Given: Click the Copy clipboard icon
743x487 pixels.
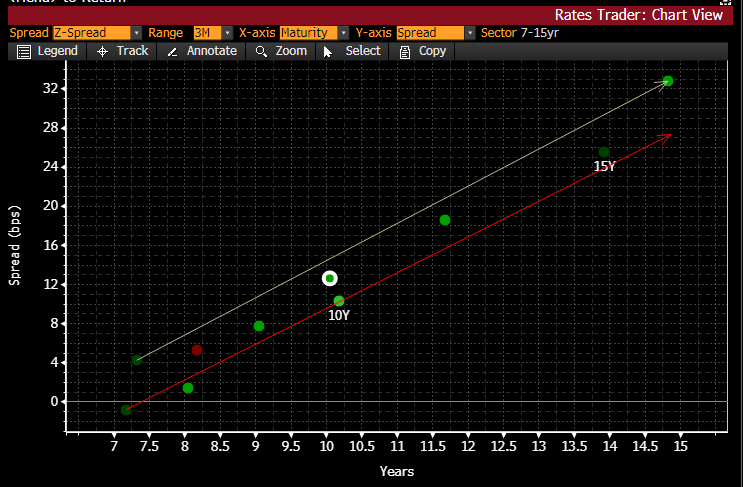Looking at the screenshot, I should click(405, 52).
